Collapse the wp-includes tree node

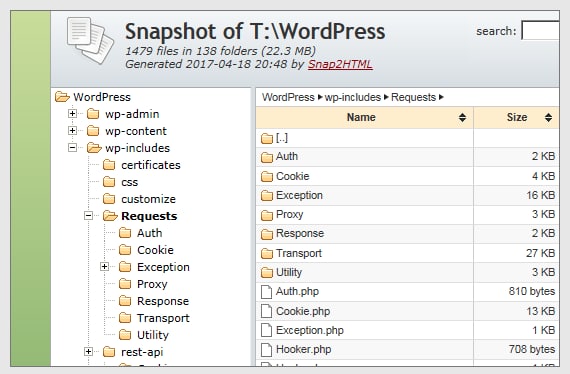coord(72,148)
